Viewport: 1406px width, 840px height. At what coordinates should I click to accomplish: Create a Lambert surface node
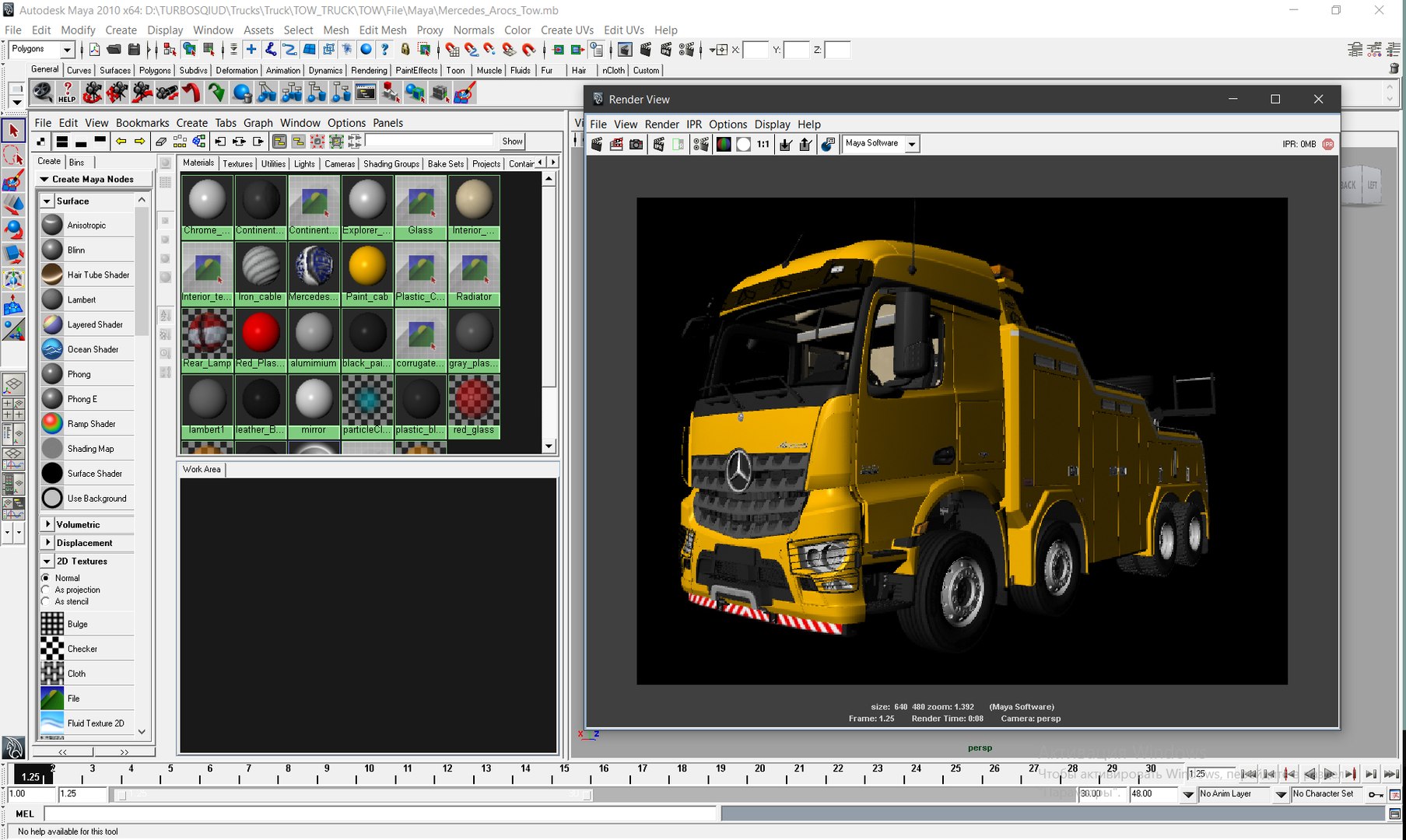[87, 299]
